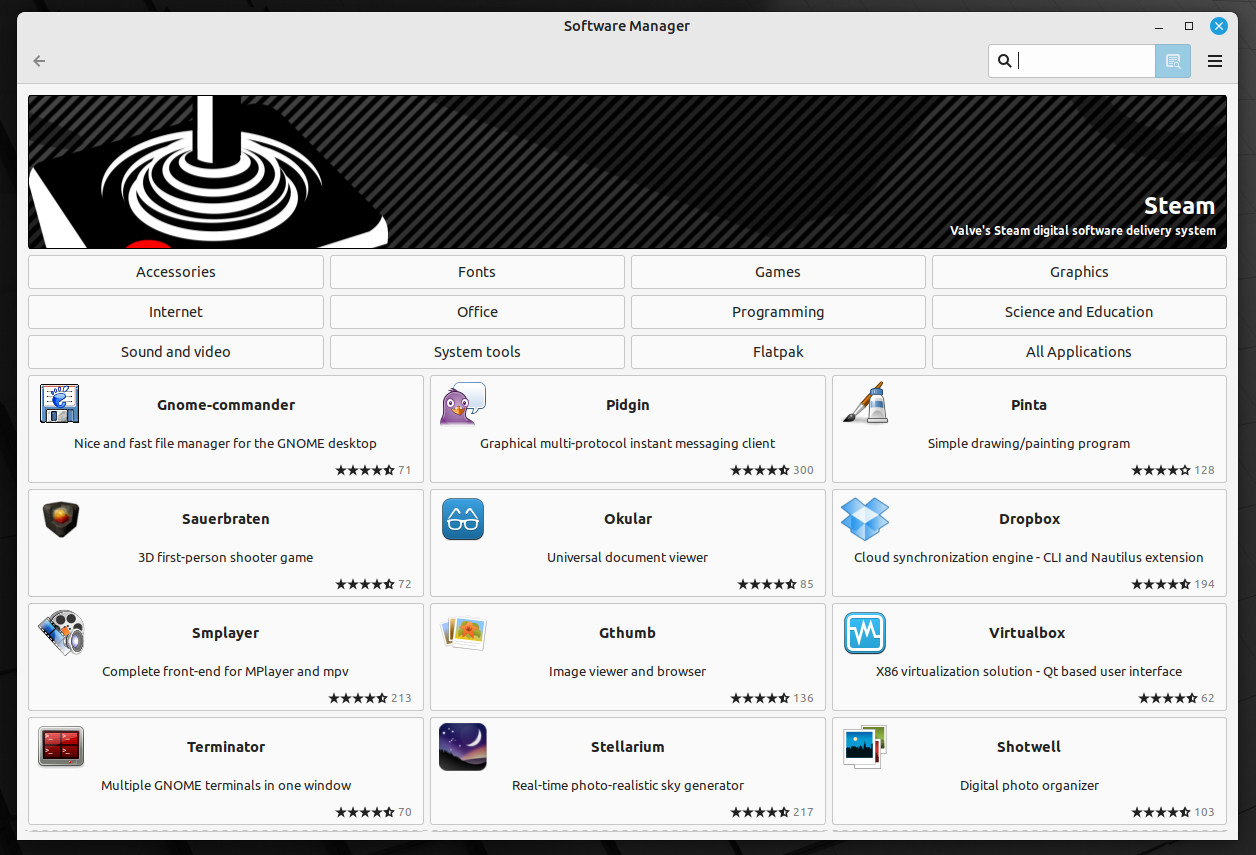Image resolution: width=1256 pixels, height=855 pixels.
Task: Toggle the search-in-descriptions button beside search
Action: 1173,61
